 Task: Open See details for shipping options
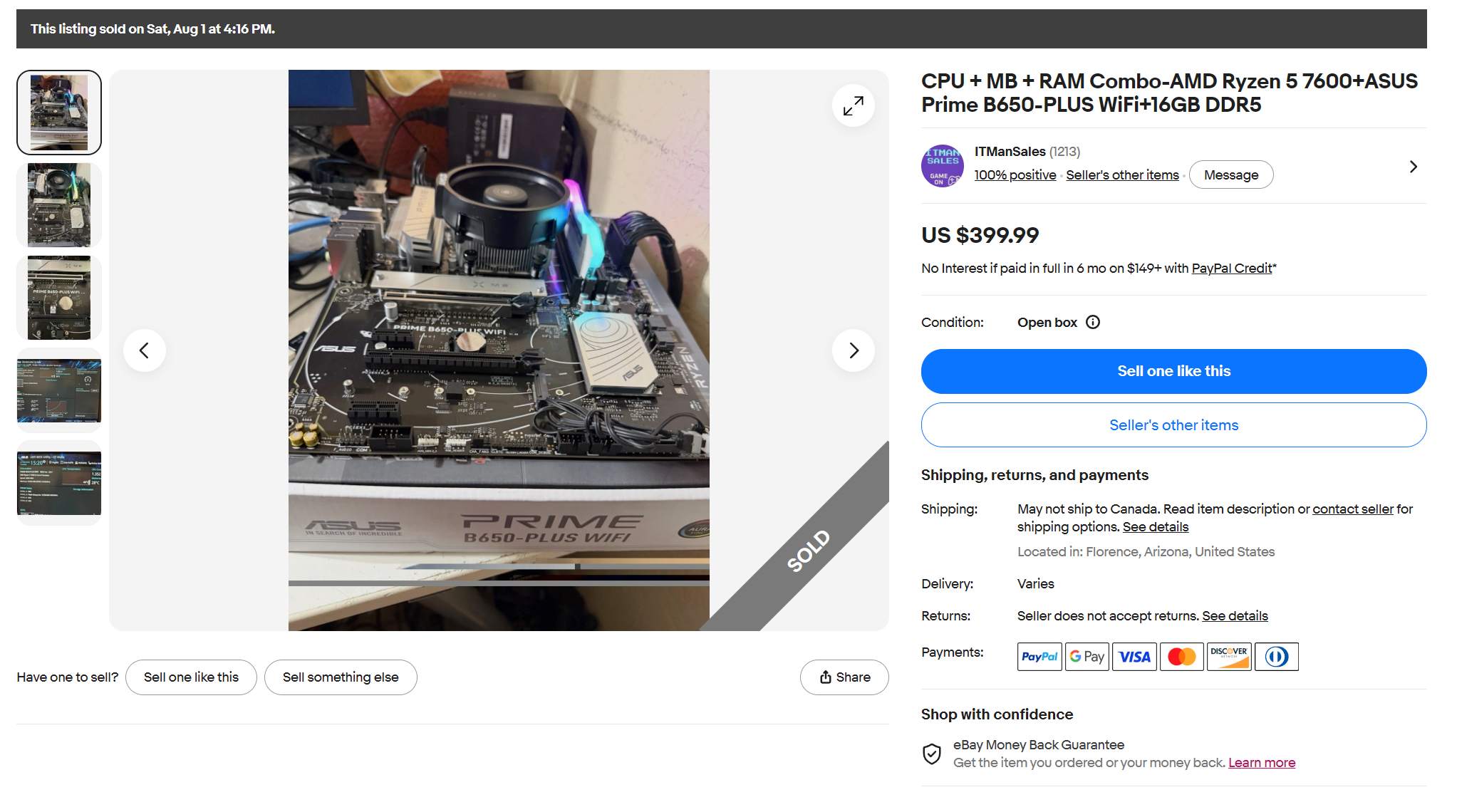pyautogui.click(x=1155, y=527)
